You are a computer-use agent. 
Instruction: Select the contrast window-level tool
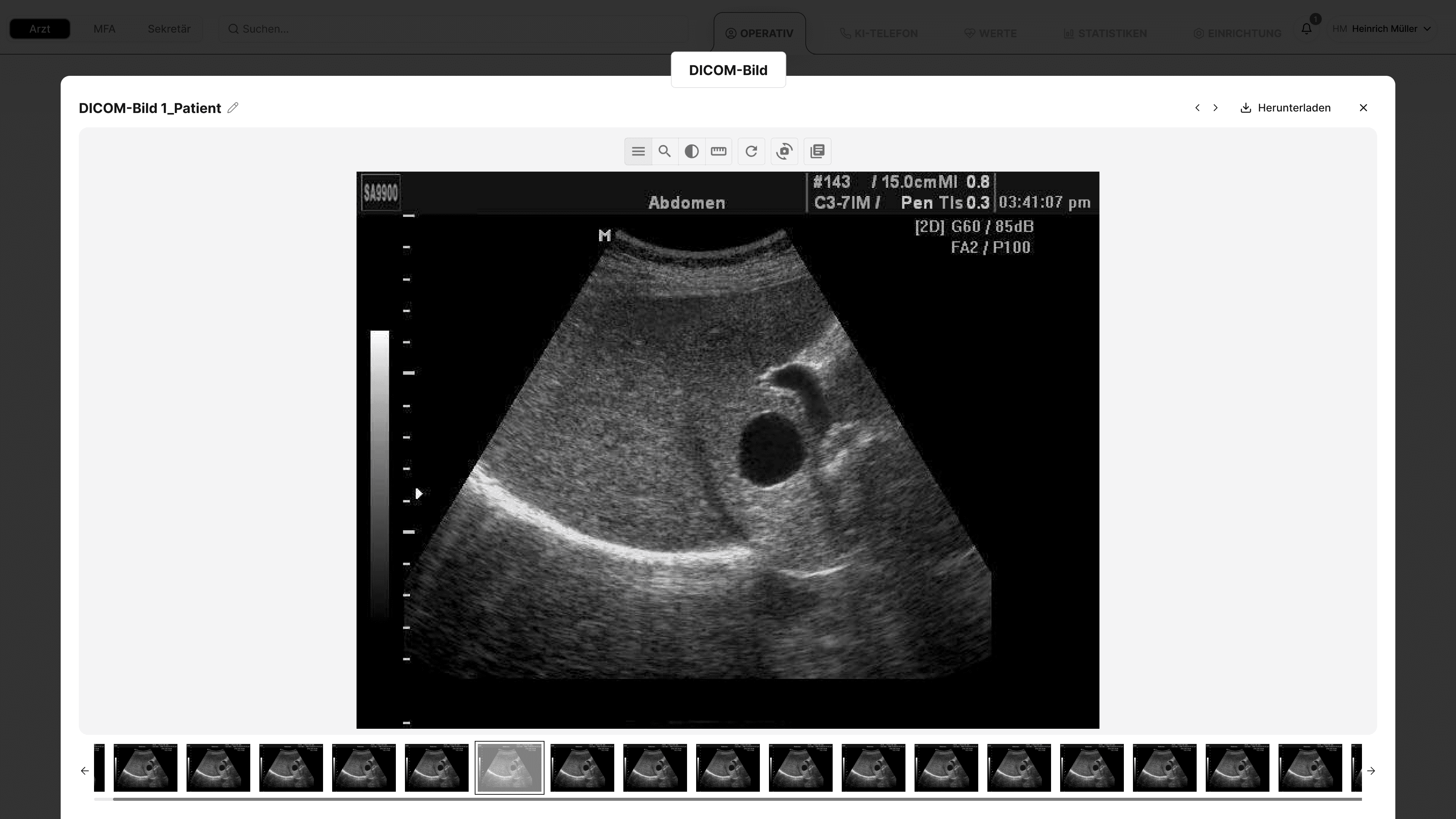pos(691,152)
